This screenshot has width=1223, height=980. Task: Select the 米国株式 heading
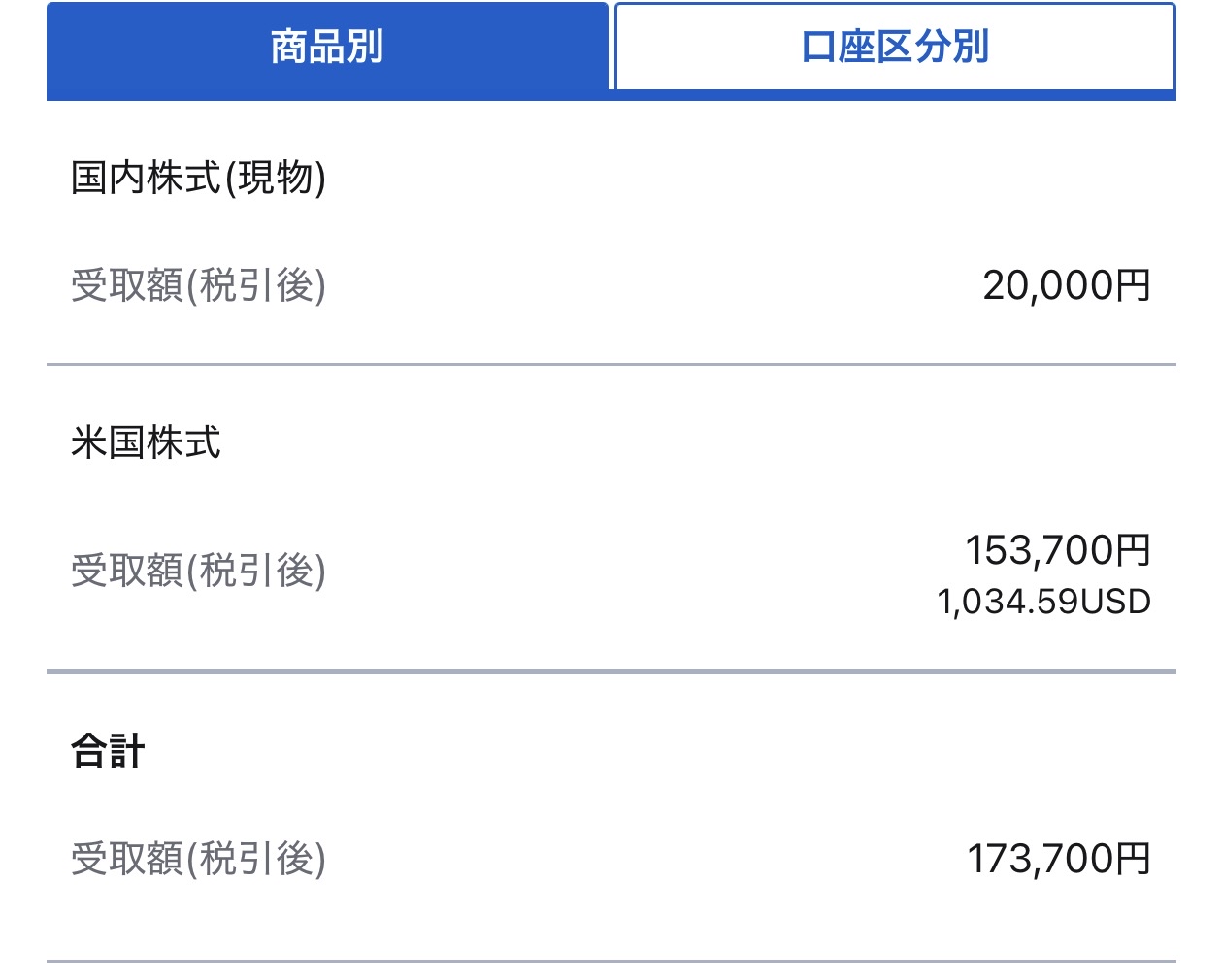[x=146, y=442]
